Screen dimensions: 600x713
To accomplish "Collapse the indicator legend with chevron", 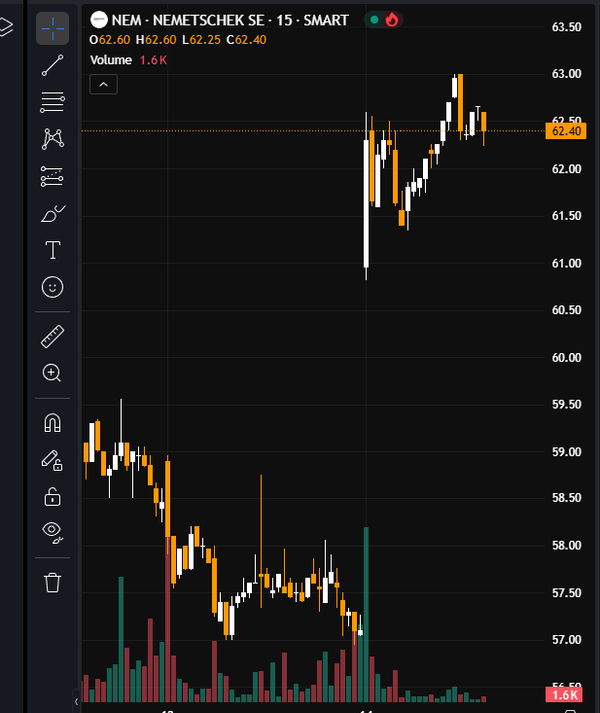I will tap(104, 85).
